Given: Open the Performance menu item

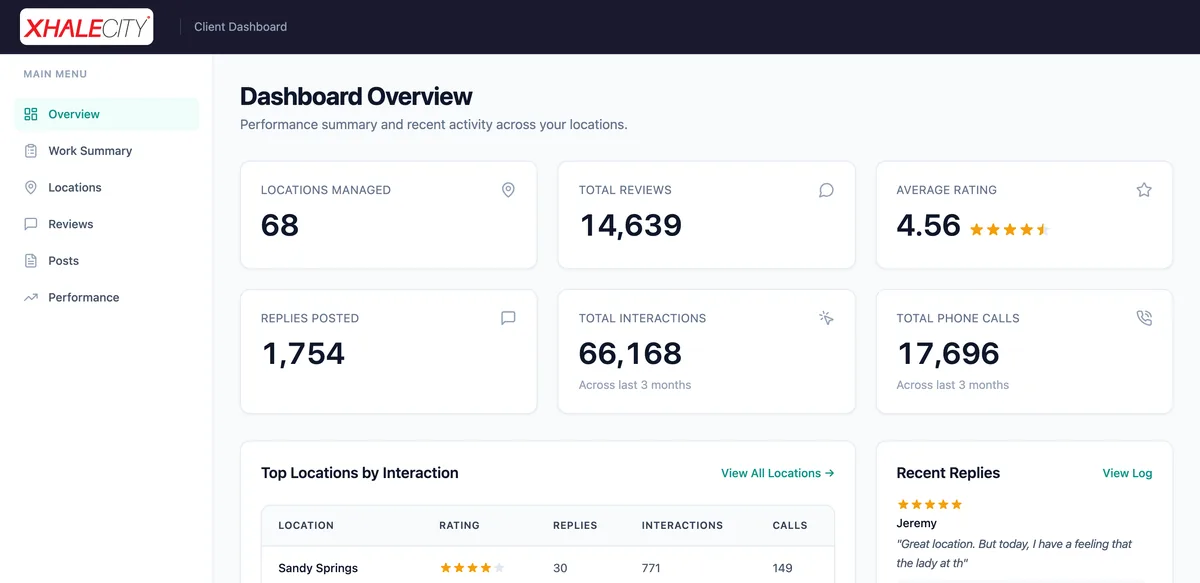Looking at the screenshot, I should (x=107, y=298).
